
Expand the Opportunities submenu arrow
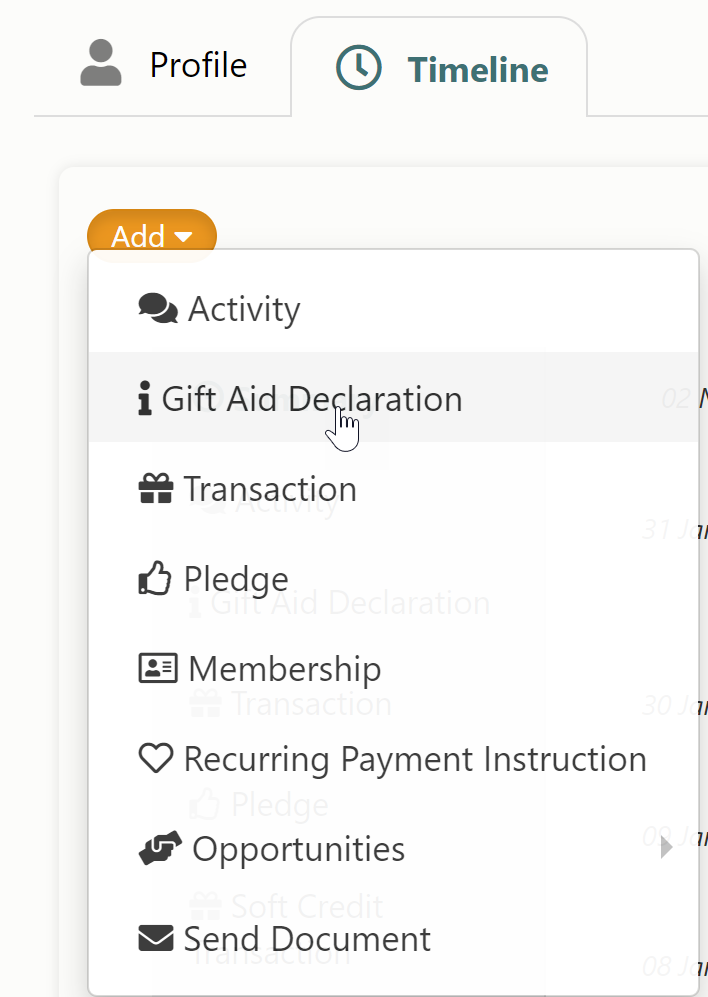click(666, 847)
